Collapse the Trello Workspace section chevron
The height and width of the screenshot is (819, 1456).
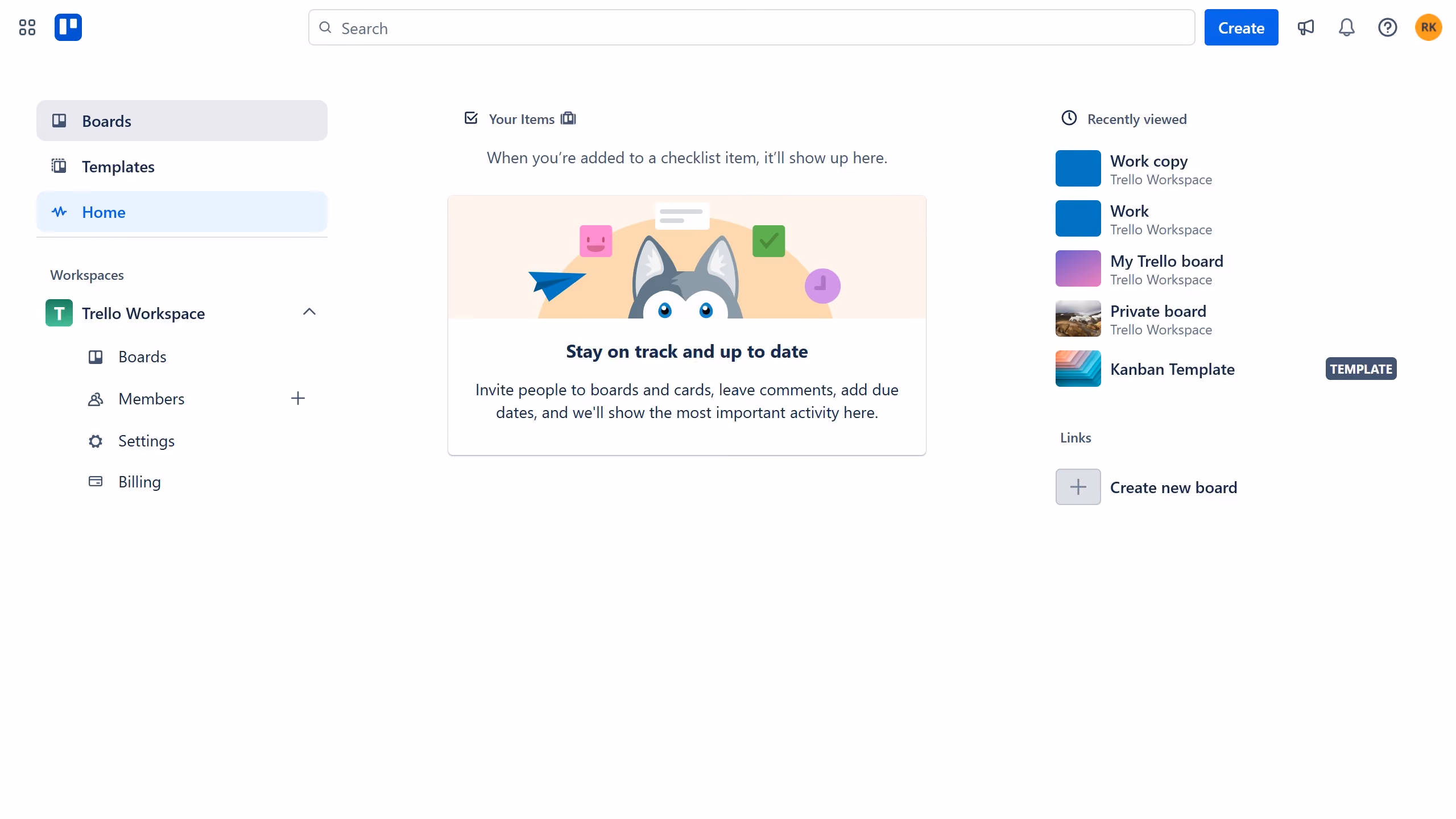coord(309,312)
